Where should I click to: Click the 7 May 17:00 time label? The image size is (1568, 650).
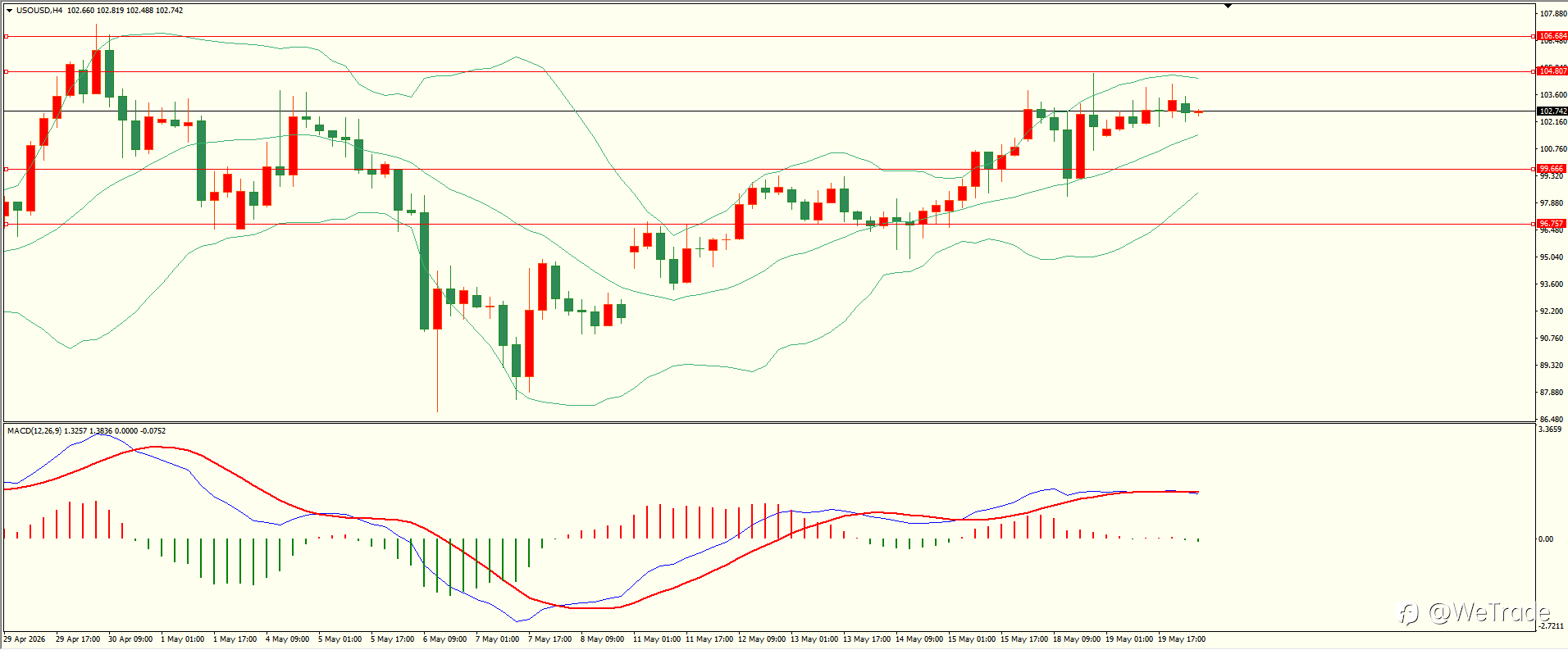(x=550, y=639)
